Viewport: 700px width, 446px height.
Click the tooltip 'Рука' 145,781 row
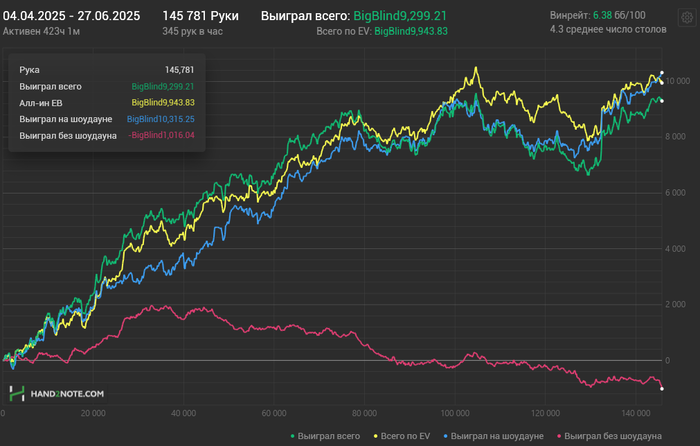(107, 70)
